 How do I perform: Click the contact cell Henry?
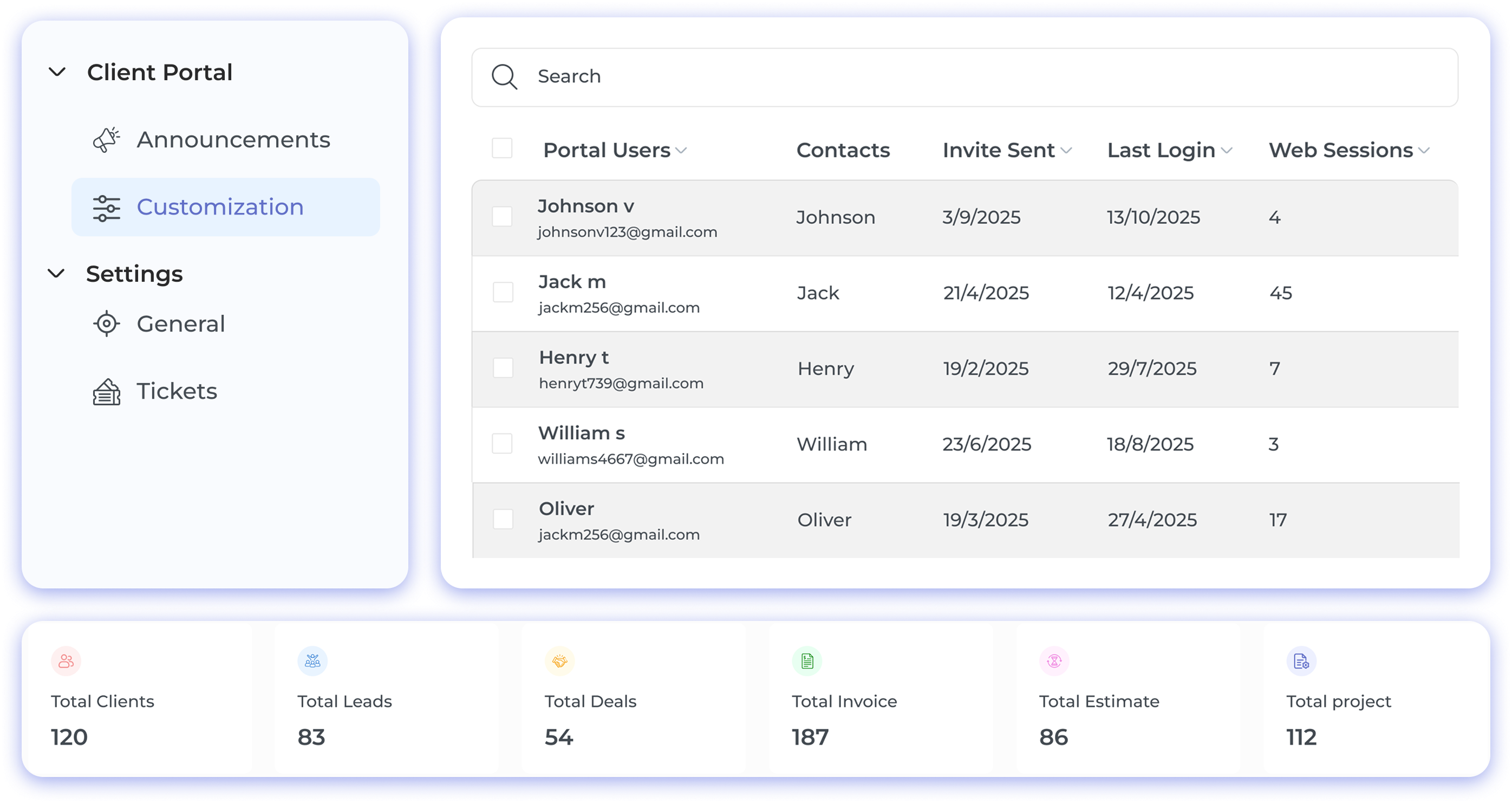(825, 369)
